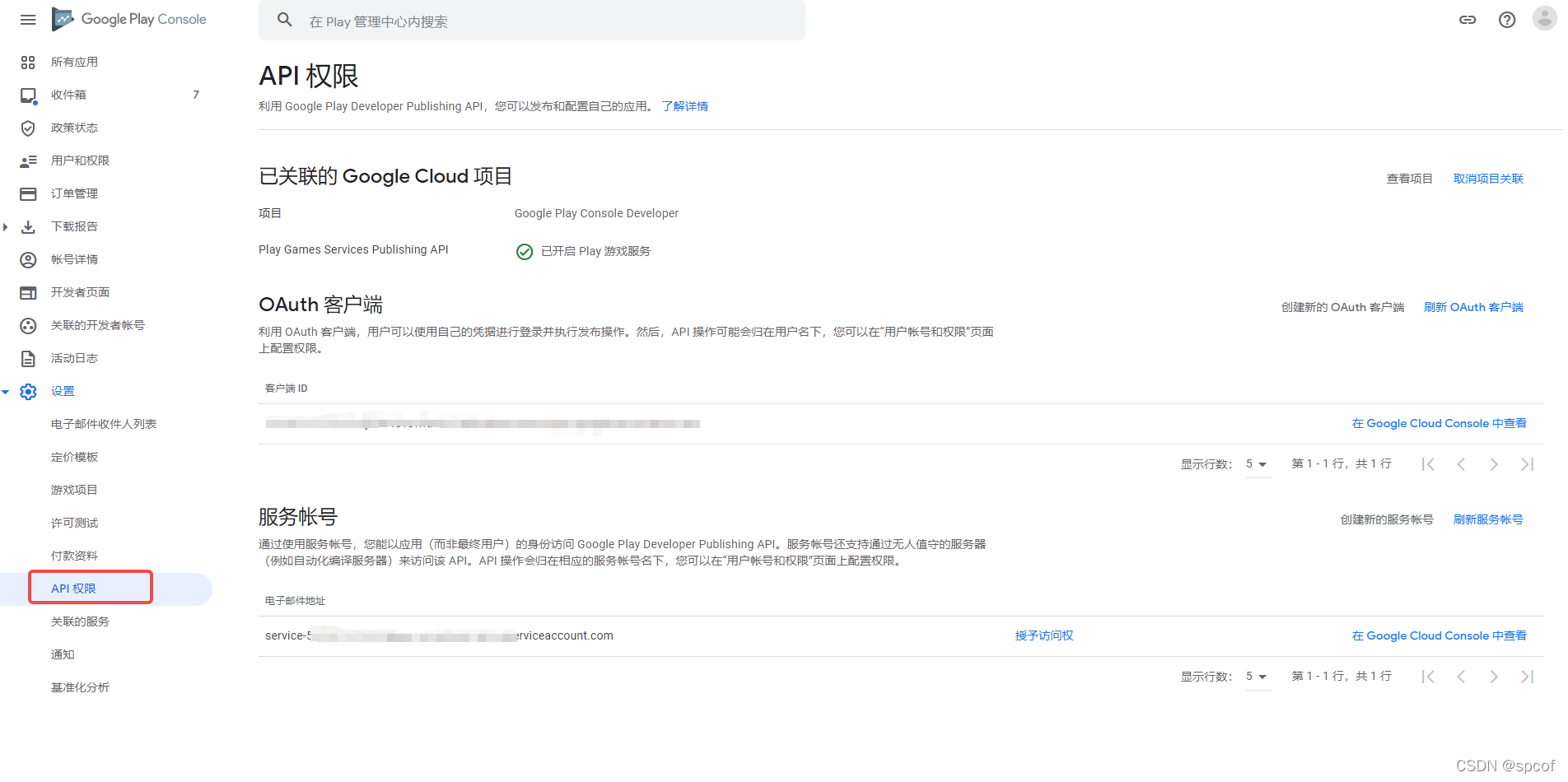The image size is (1568, 782).
Task: Select API 权限 under 设置
Action: tap(73, 589)
